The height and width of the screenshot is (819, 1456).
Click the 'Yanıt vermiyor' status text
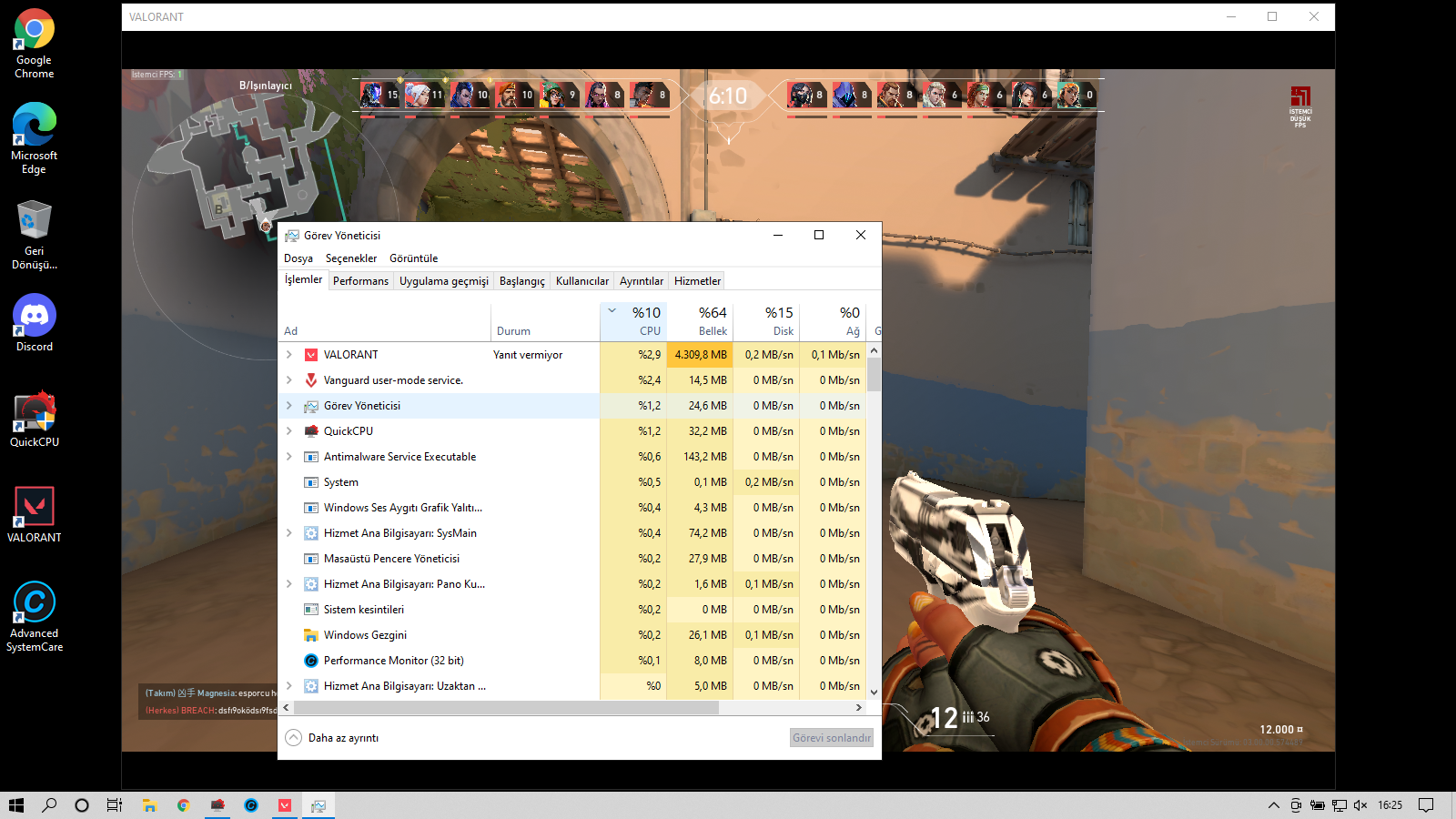(x=528, y=355)
